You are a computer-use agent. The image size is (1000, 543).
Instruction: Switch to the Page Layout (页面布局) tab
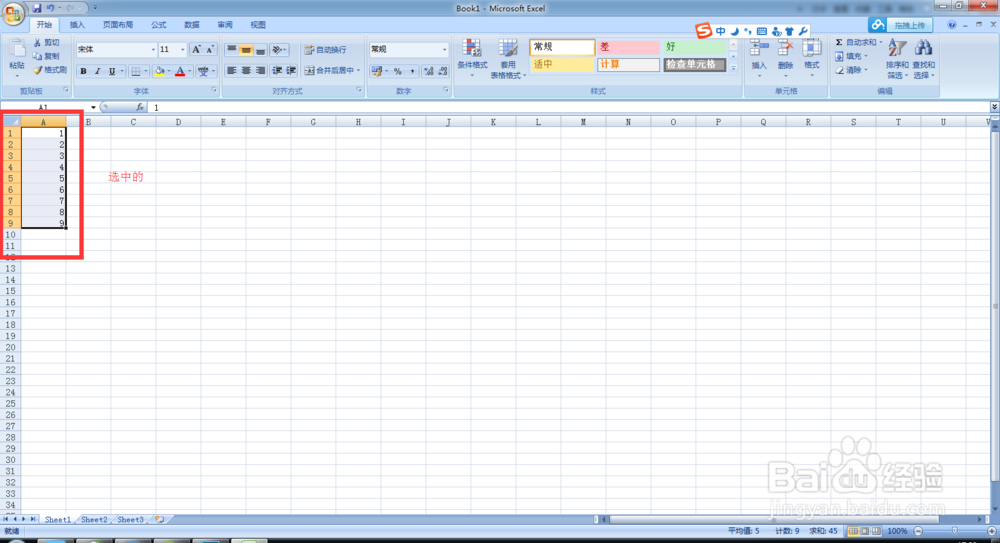[x=118, y=25]
